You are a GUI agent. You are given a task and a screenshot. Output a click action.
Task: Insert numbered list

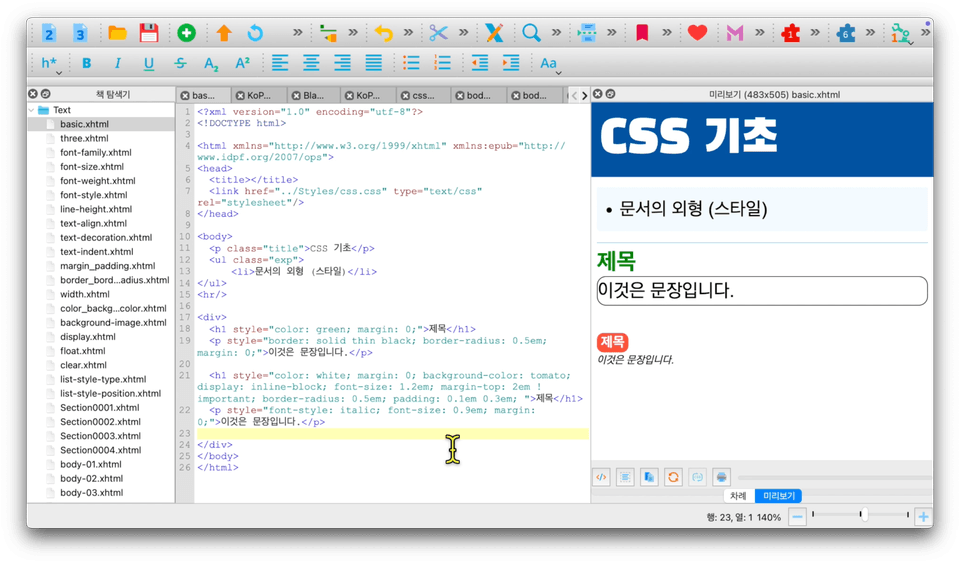coord(442,63)
